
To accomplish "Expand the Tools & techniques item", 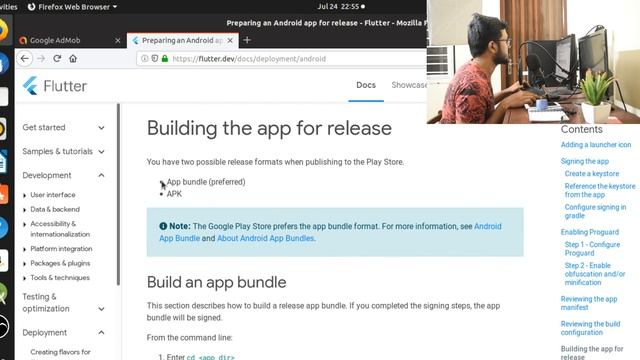I will [x=56, y=278].
